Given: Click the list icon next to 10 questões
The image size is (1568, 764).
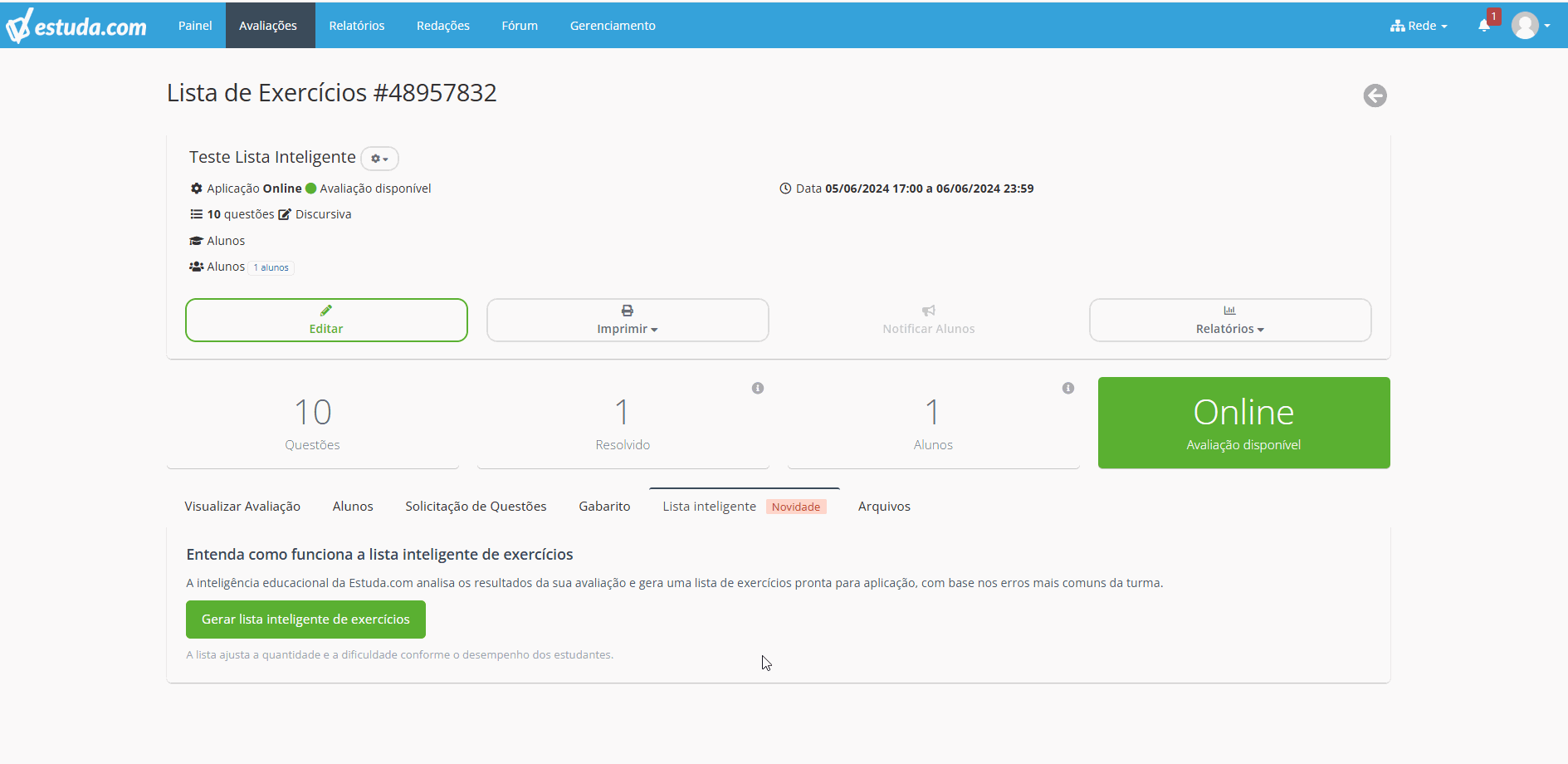Looking at the screenshot, I should coord(197,214).
